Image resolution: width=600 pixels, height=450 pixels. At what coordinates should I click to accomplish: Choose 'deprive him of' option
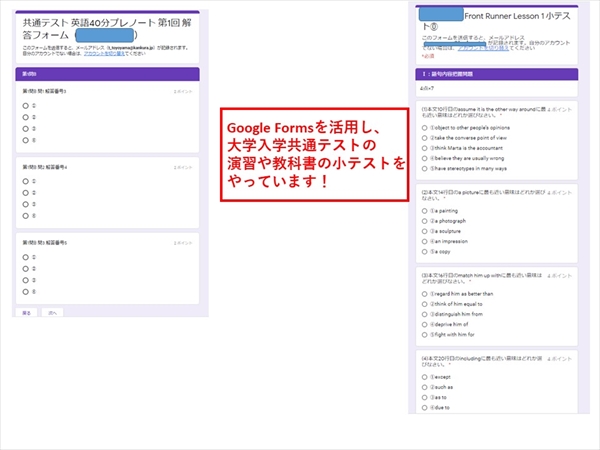coord(424,324)
